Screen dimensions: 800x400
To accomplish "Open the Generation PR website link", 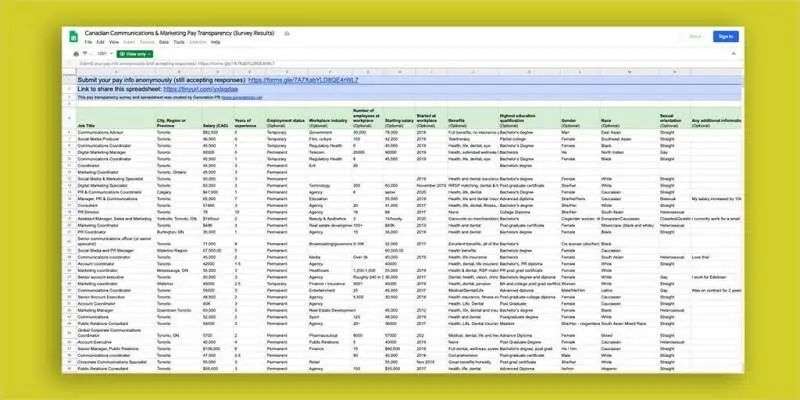I will click(242, 97).
